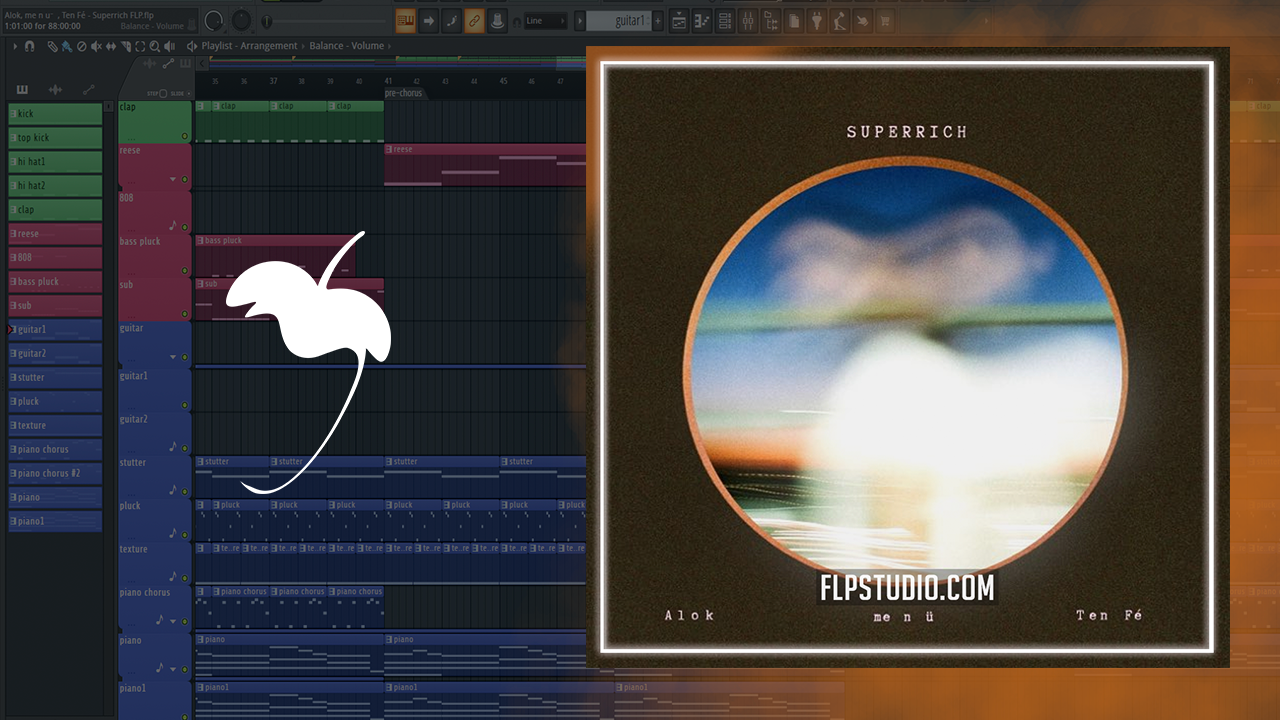The width and height of the screenshot is (1280, 720).
Task: Collapse the reese track group arrow
Action: click(173, 180)
